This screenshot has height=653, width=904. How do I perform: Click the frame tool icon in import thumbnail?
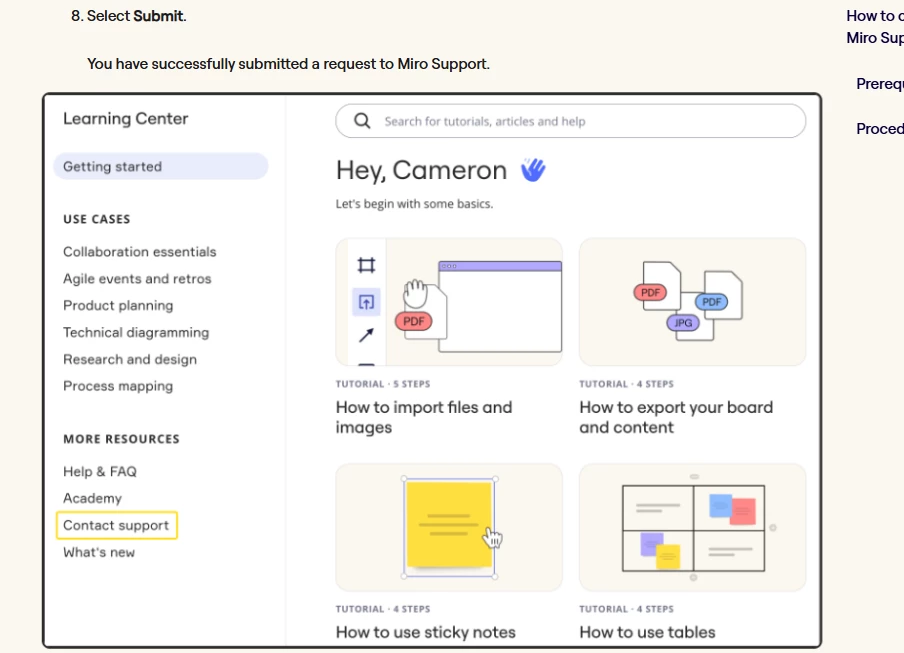click(x=366, y=265)
